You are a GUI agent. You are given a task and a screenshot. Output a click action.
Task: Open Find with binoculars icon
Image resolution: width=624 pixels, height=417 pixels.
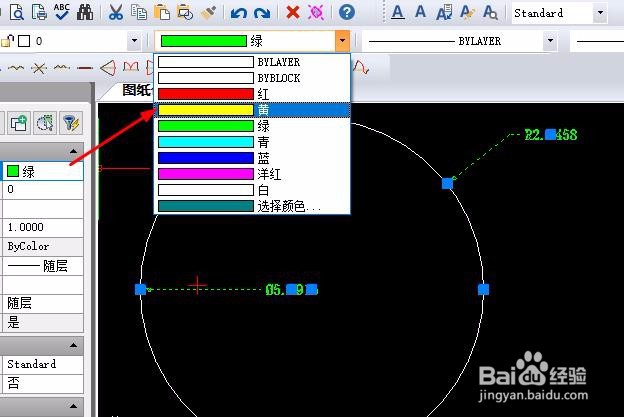click(85, 12)
